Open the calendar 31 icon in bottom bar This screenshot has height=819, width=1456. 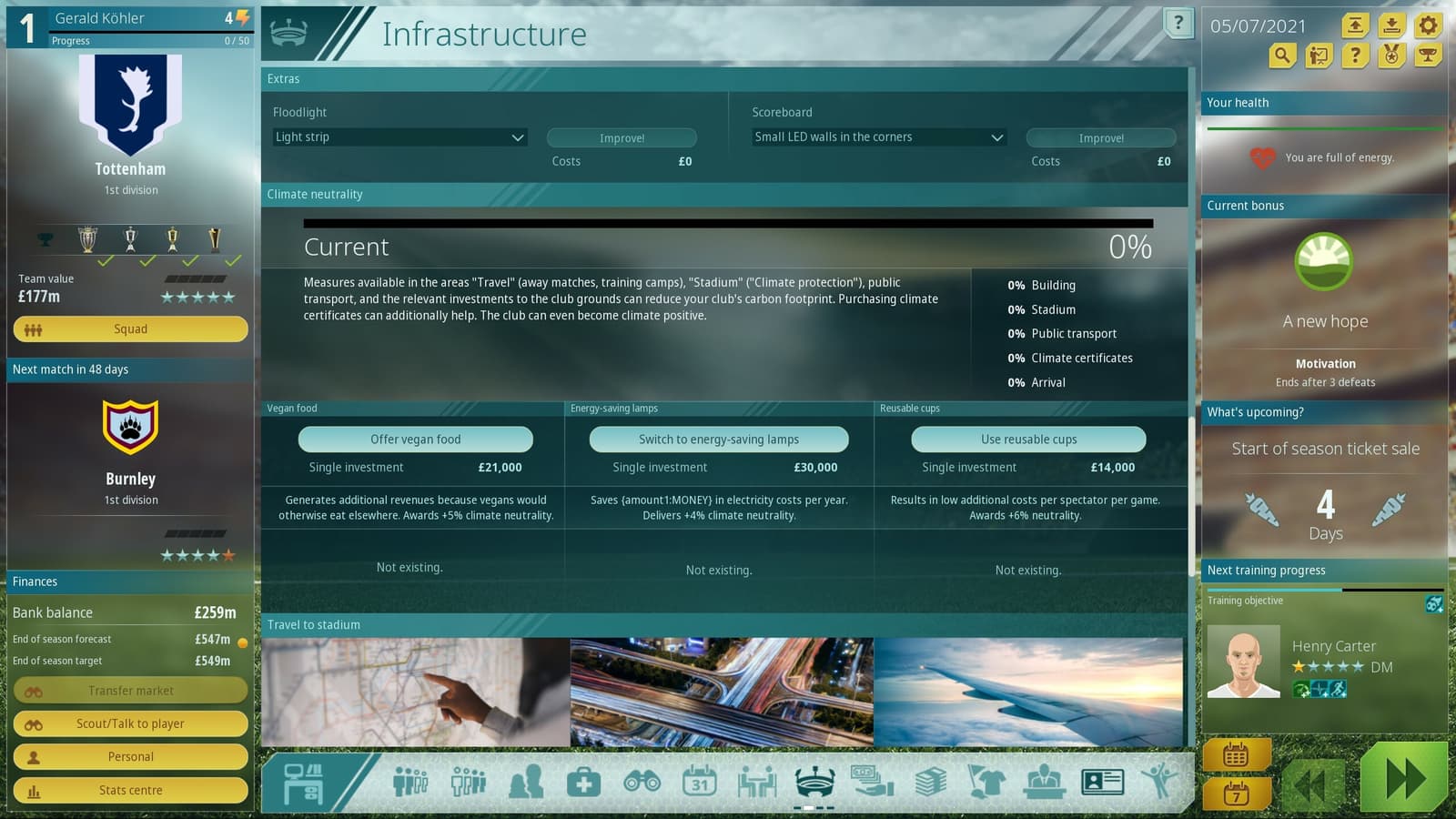pos(700,781)
